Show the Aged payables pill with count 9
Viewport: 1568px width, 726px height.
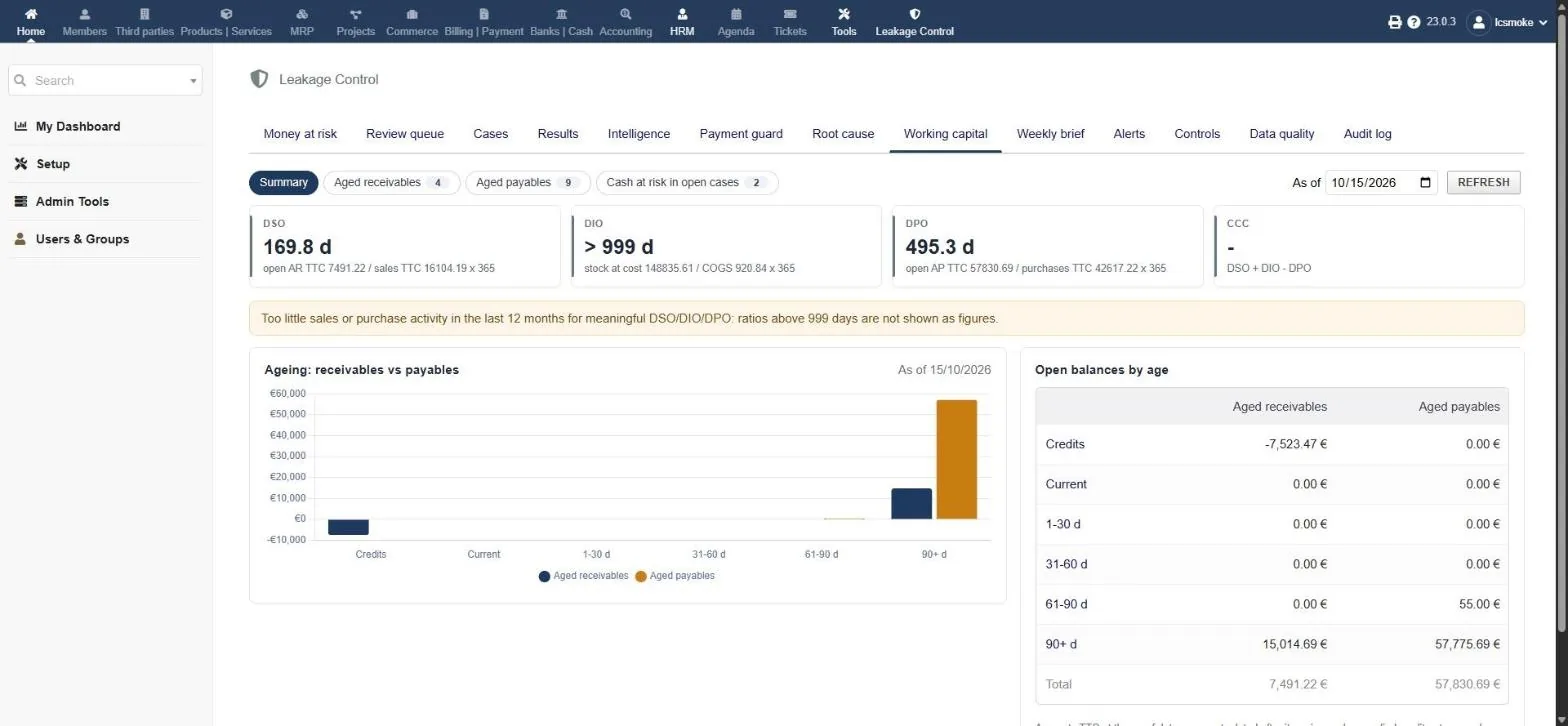click(528, 183)
